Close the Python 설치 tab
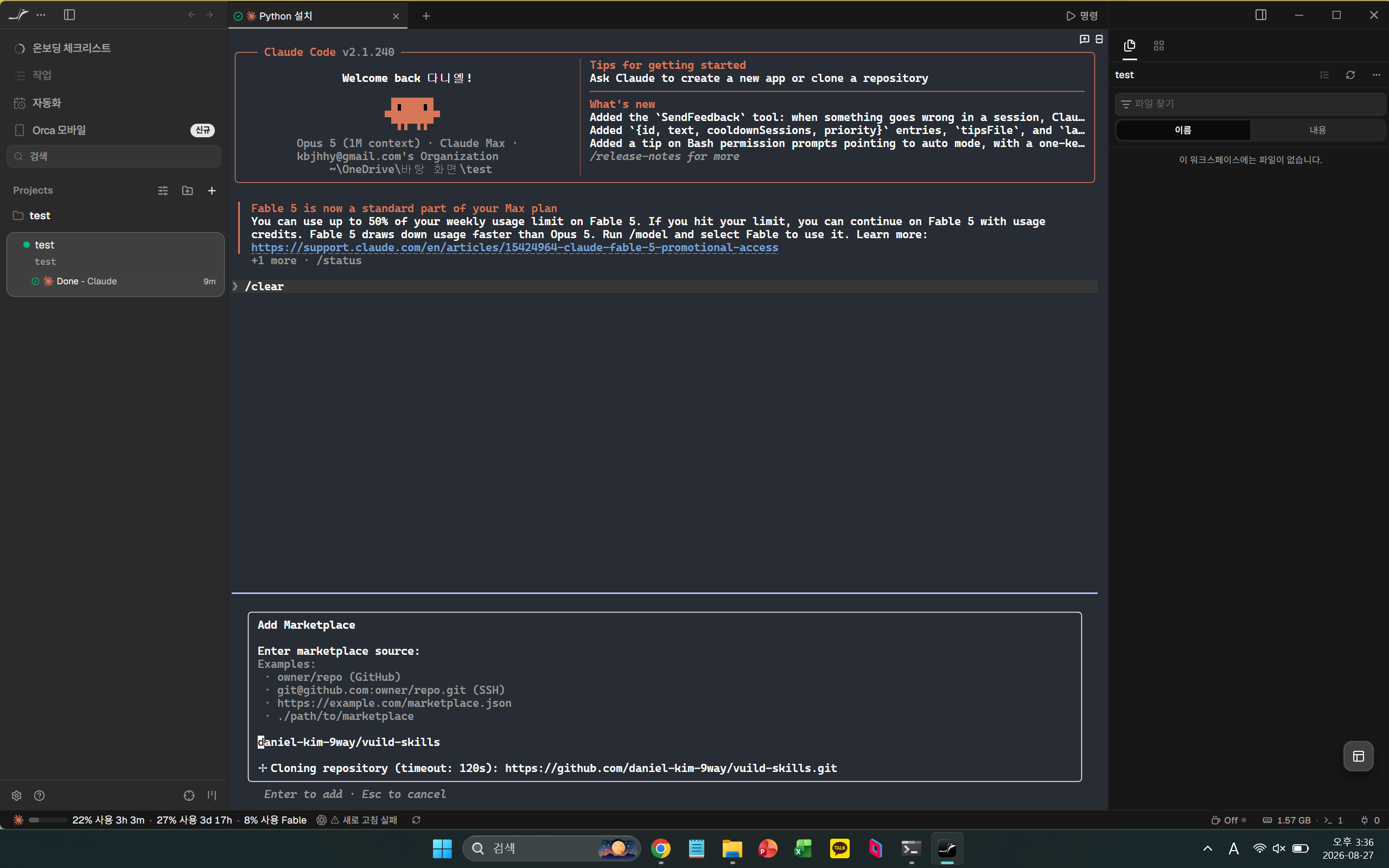This screenshot has height=868, width=1389. [x=396, y=16]
